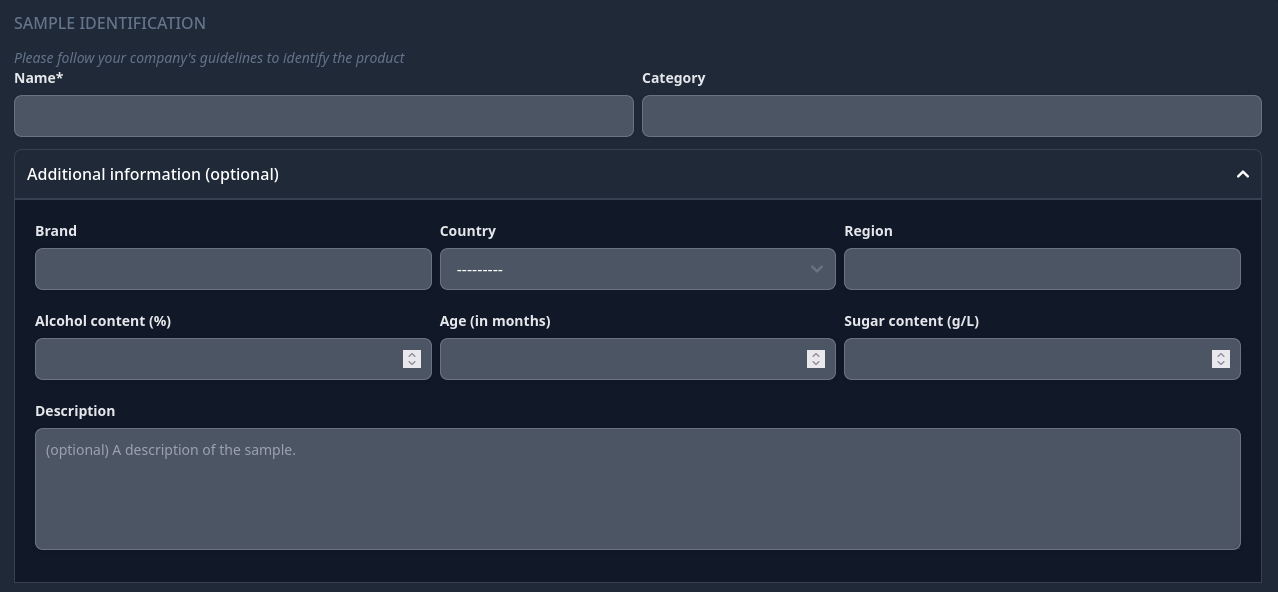Image resolution: width=1278 pixels, height=592 pixels.
Task: Click the Country field label
Action: (x=468, y=231)
